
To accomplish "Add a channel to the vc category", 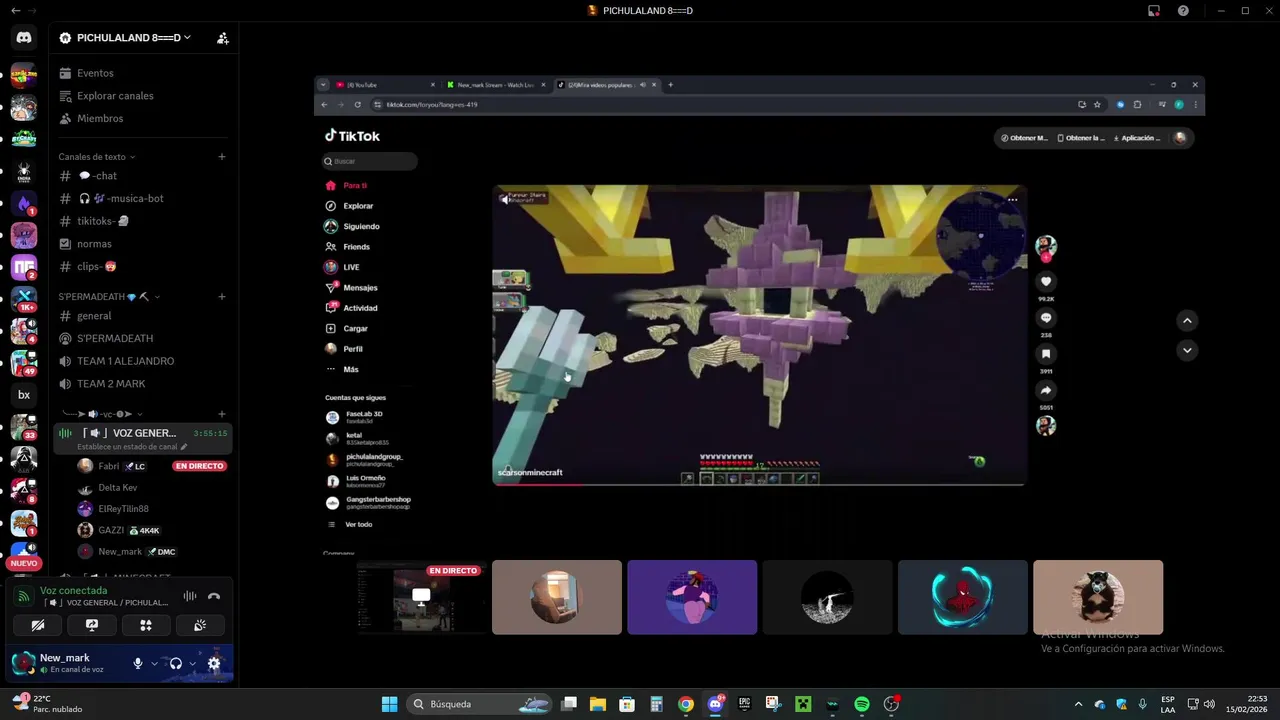I will click(x=222, y=414).
